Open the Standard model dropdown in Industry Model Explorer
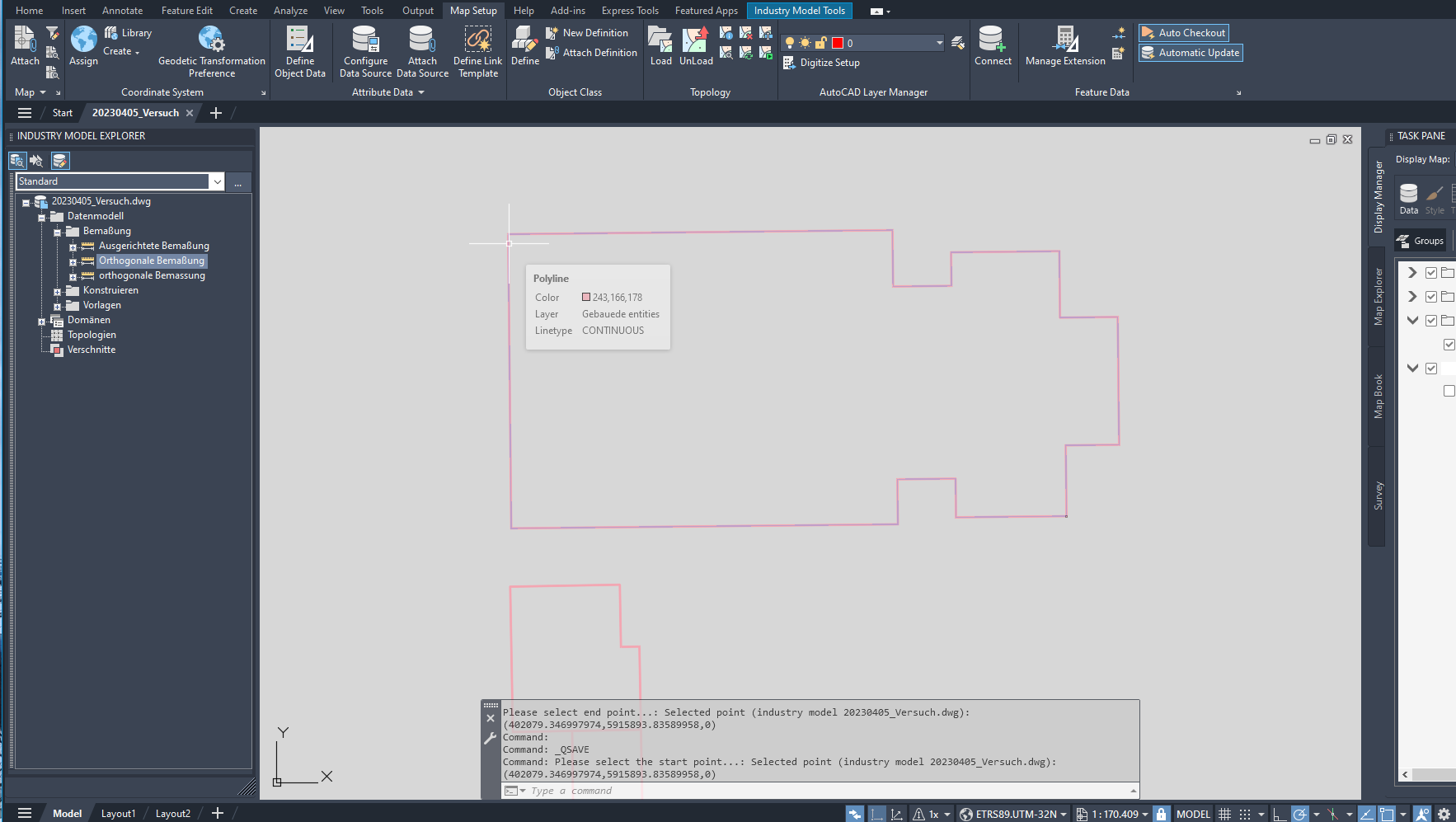 [x=218, y=181]
